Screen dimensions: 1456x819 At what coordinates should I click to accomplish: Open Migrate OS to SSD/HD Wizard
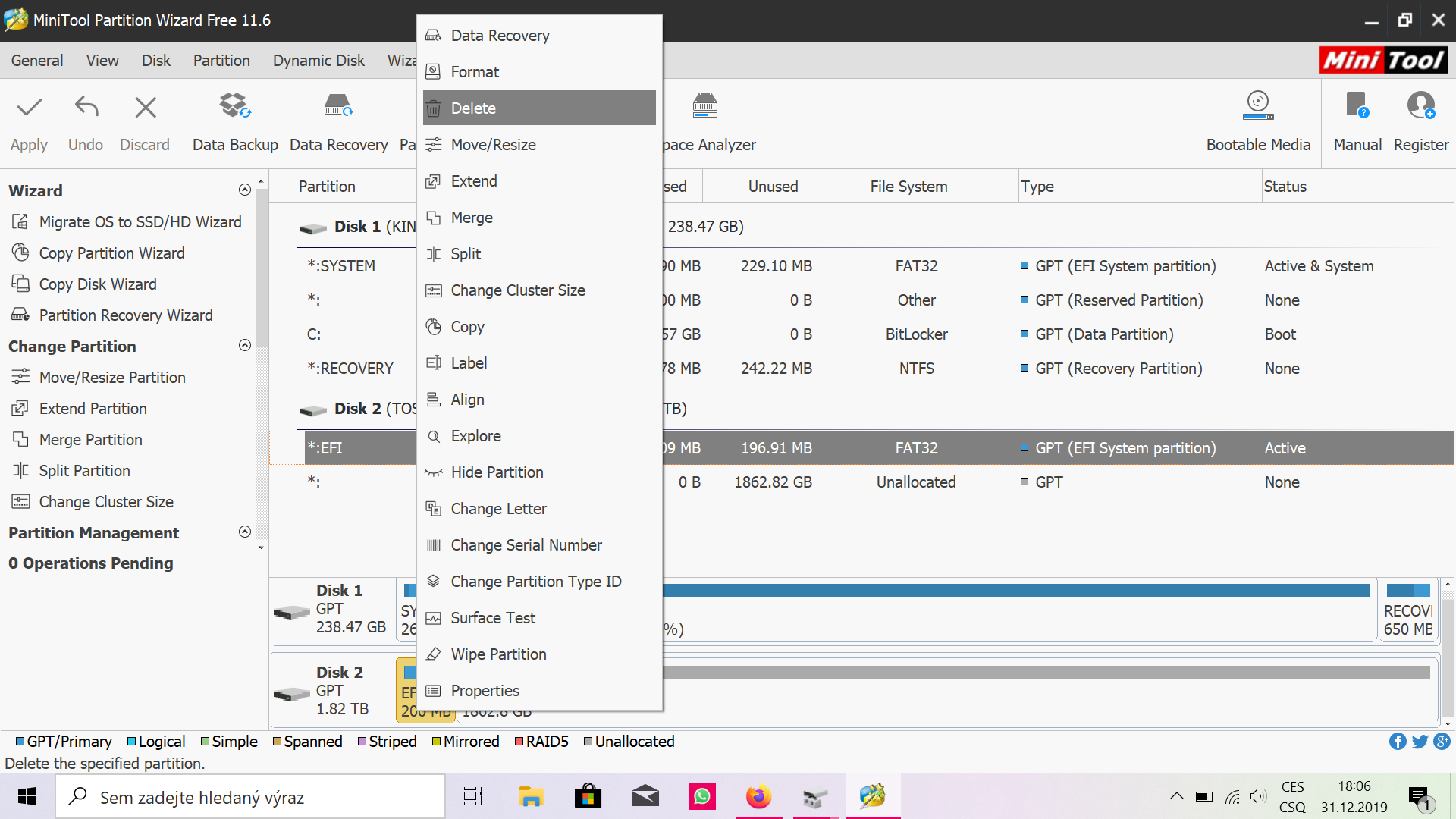coord(140,222)
